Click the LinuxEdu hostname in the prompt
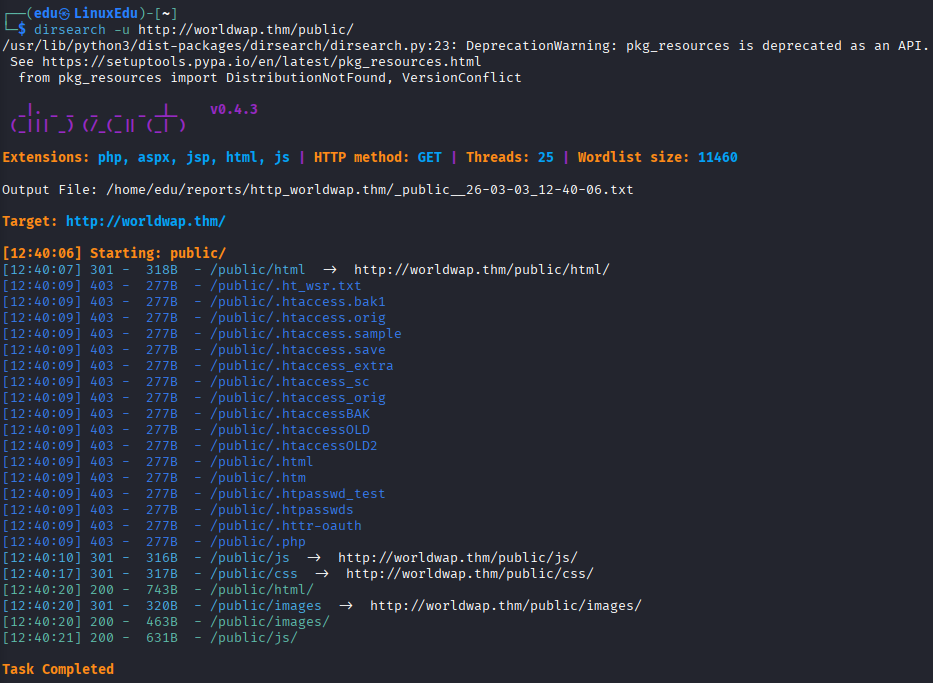The width and height of the screenshot is (933, 683). [x=105, y=13]
